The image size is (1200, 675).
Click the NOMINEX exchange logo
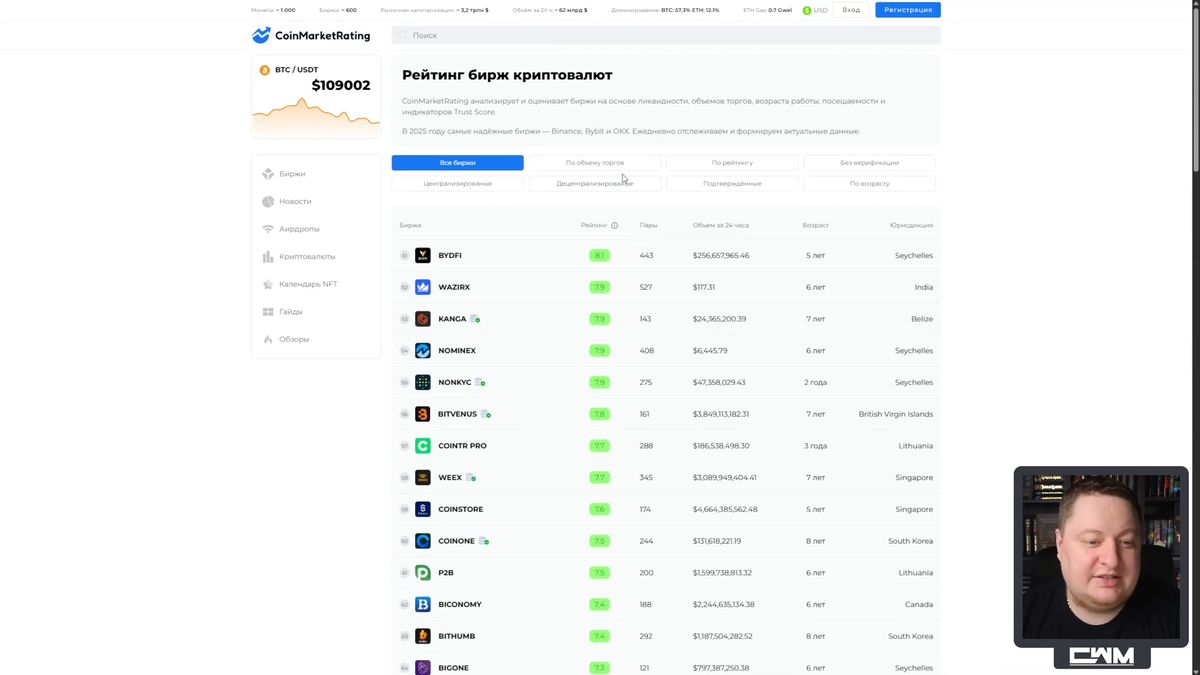click(423, 351)
